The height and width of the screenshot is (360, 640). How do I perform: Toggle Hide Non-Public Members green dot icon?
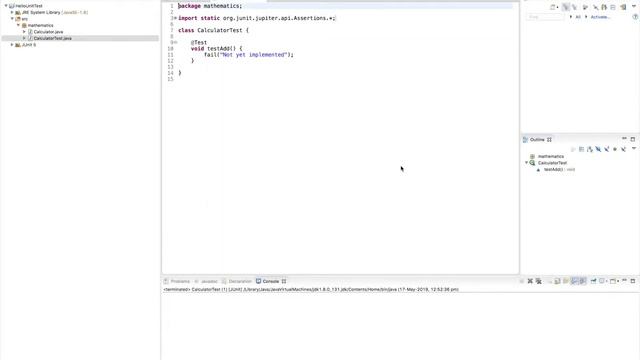615,149
